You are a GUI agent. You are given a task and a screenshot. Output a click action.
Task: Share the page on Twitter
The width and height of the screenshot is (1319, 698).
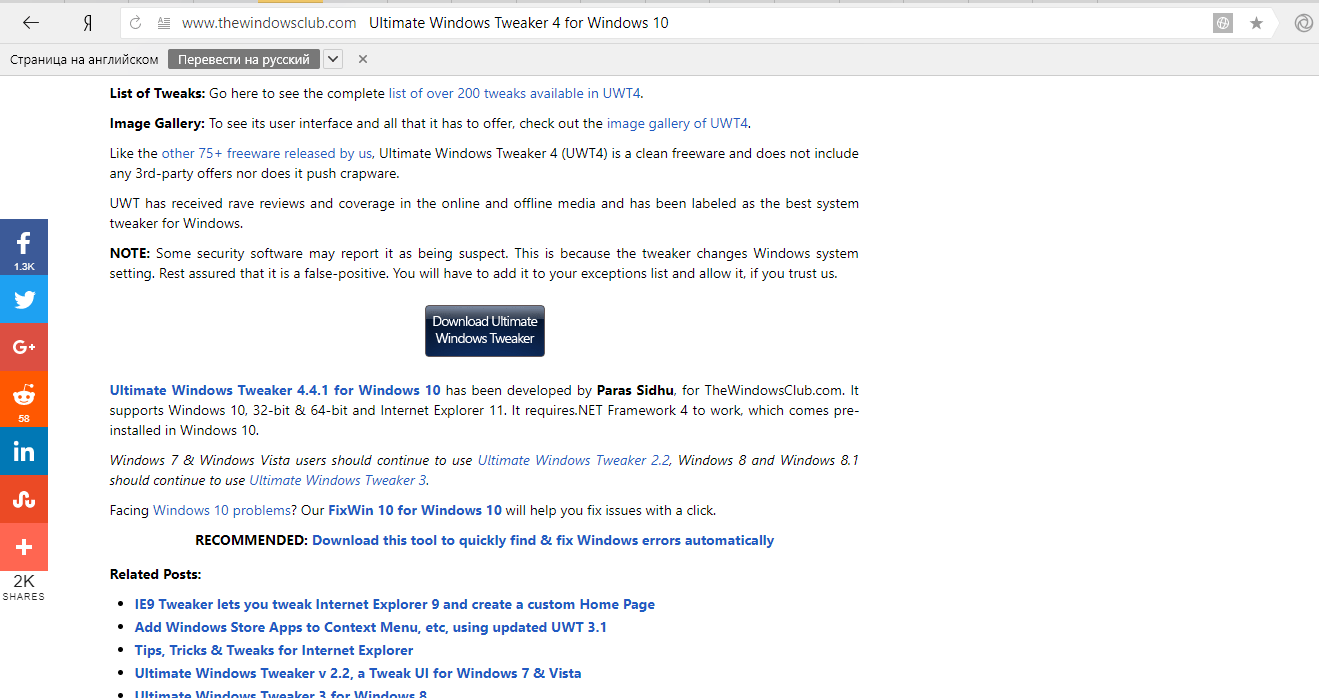coord(24,299)
